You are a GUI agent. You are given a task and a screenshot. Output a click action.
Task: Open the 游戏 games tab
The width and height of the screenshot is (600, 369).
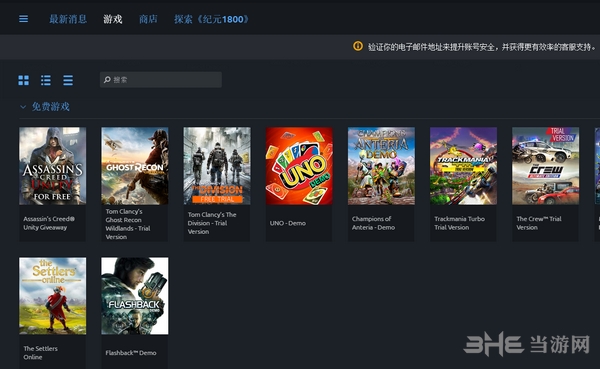(x=113, y=19)
